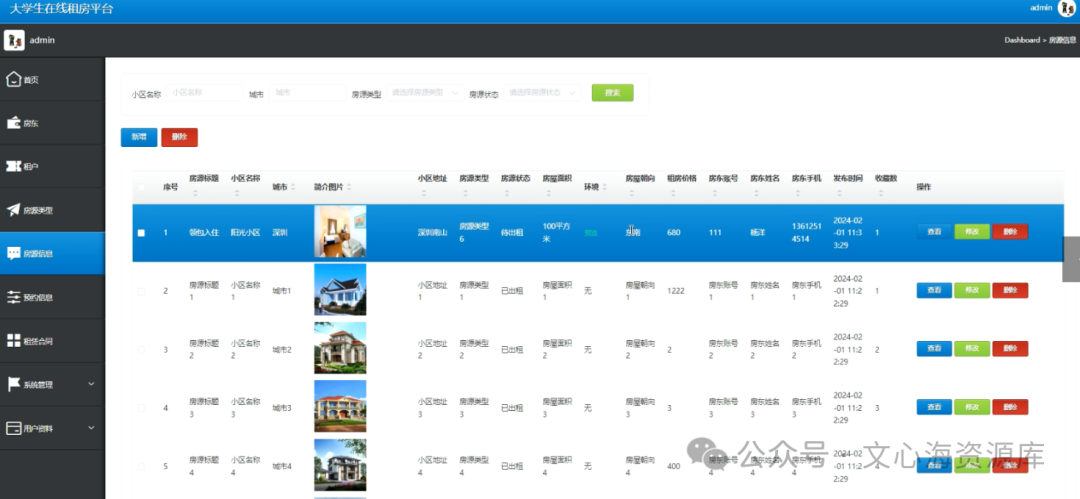This screenshot has height=499, width=1080.
Task: Sort by the 房屋面积 column
Action: [548, 194]
